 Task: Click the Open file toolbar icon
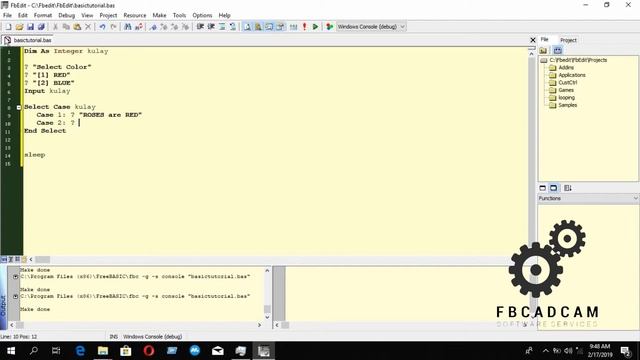point(19,27)
